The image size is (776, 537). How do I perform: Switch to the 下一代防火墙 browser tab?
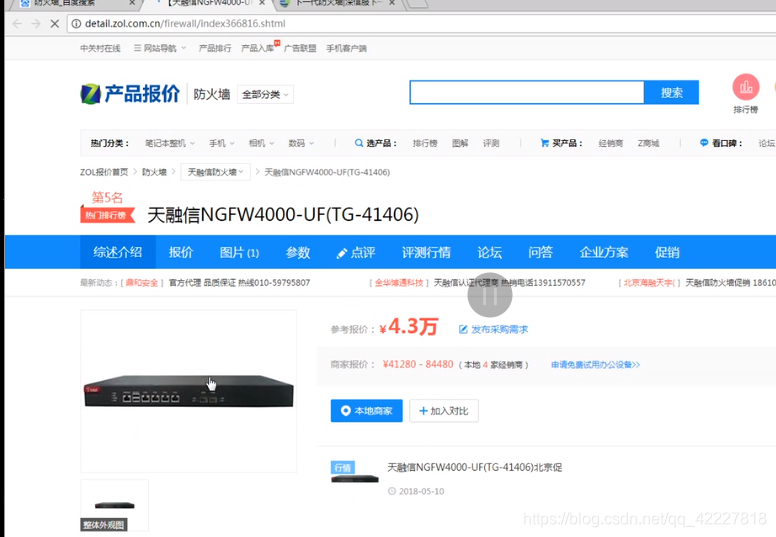(337, 3)
